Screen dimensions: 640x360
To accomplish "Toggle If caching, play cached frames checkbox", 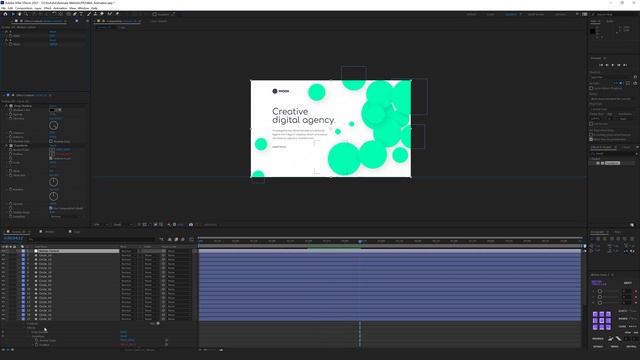I will pos(591,135).
